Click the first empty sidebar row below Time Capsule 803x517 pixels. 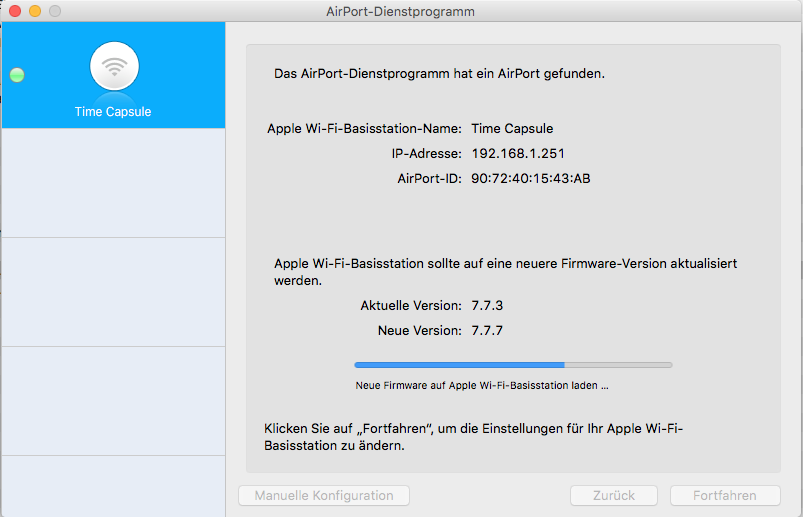pyautogui.click(x=113, y=183)
